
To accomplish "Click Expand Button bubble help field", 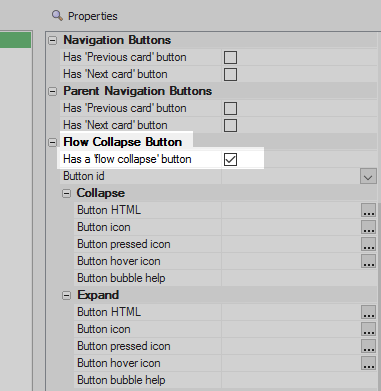I will (x=299, y=380).
